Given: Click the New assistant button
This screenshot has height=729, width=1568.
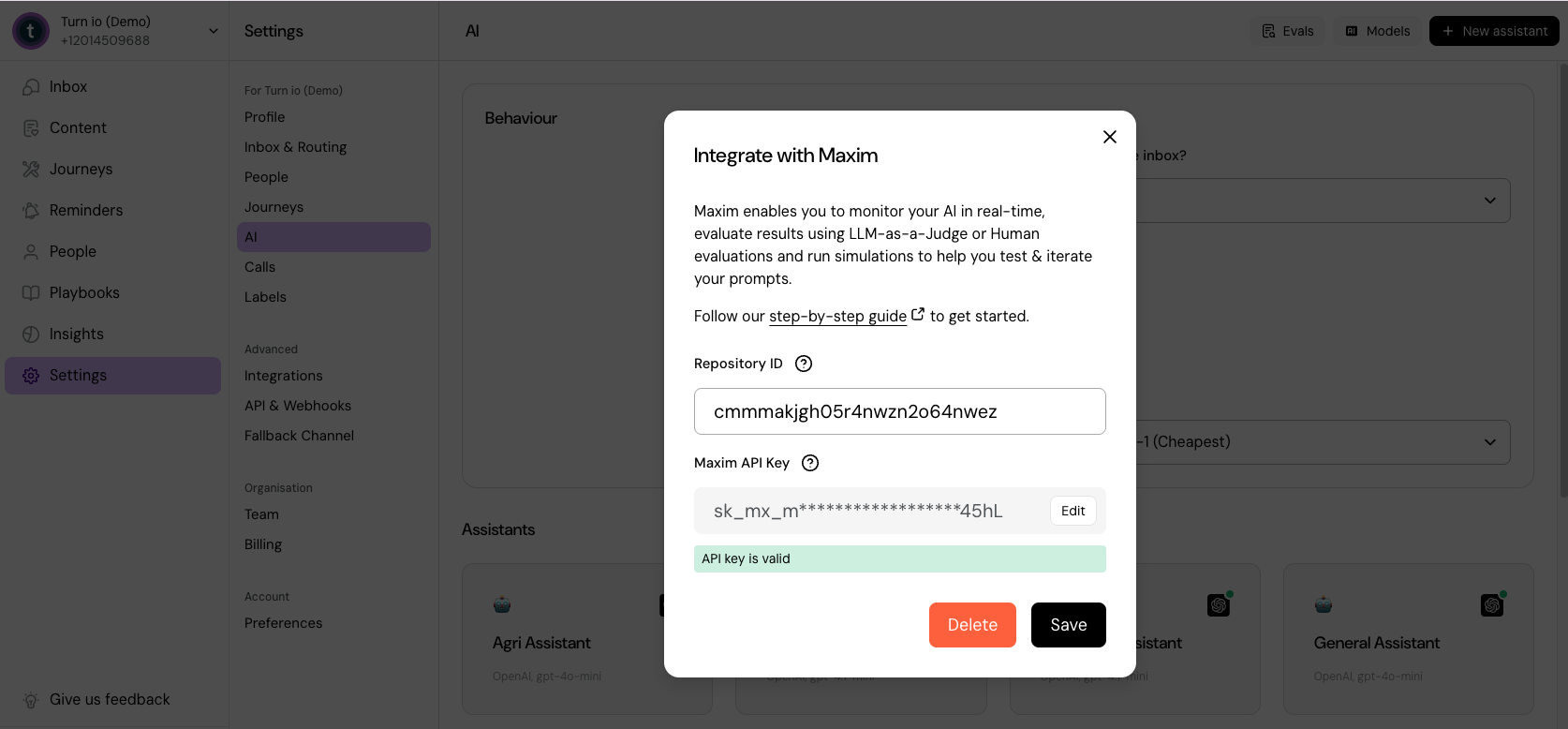Looking at the screenshot, I should [x=1494, y=31].
